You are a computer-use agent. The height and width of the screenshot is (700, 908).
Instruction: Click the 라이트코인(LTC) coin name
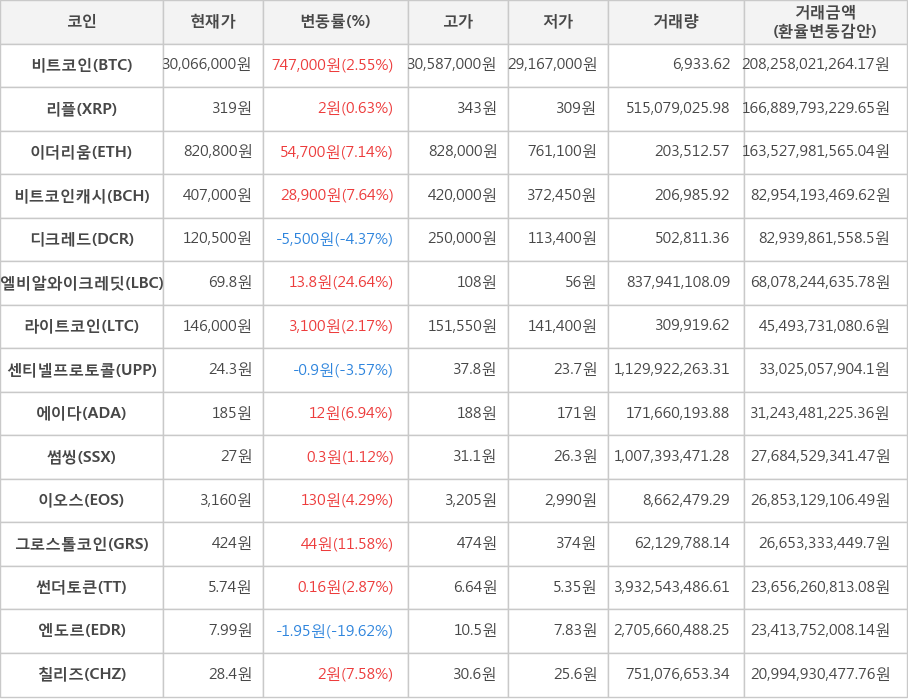(82, 326)
